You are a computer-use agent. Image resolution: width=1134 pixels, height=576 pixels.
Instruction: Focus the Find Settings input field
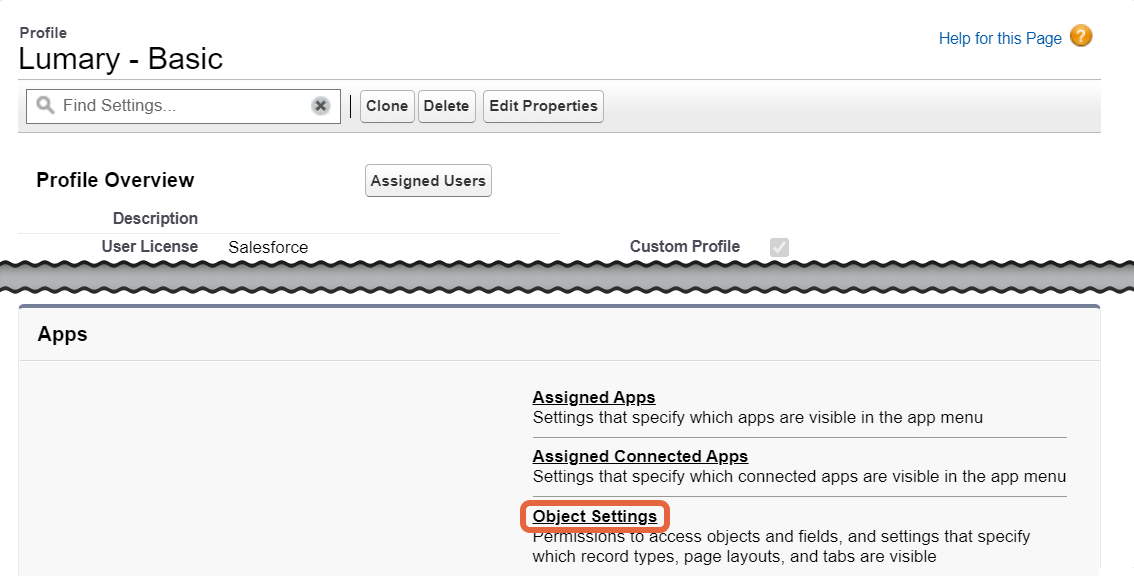coord(183,106)
